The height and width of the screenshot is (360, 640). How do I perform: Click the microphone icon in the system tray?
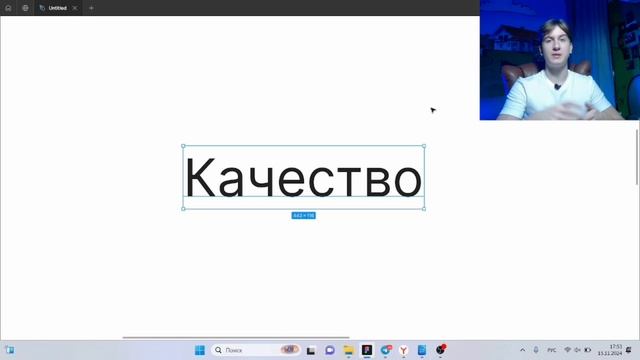click(x=536, y=350)
